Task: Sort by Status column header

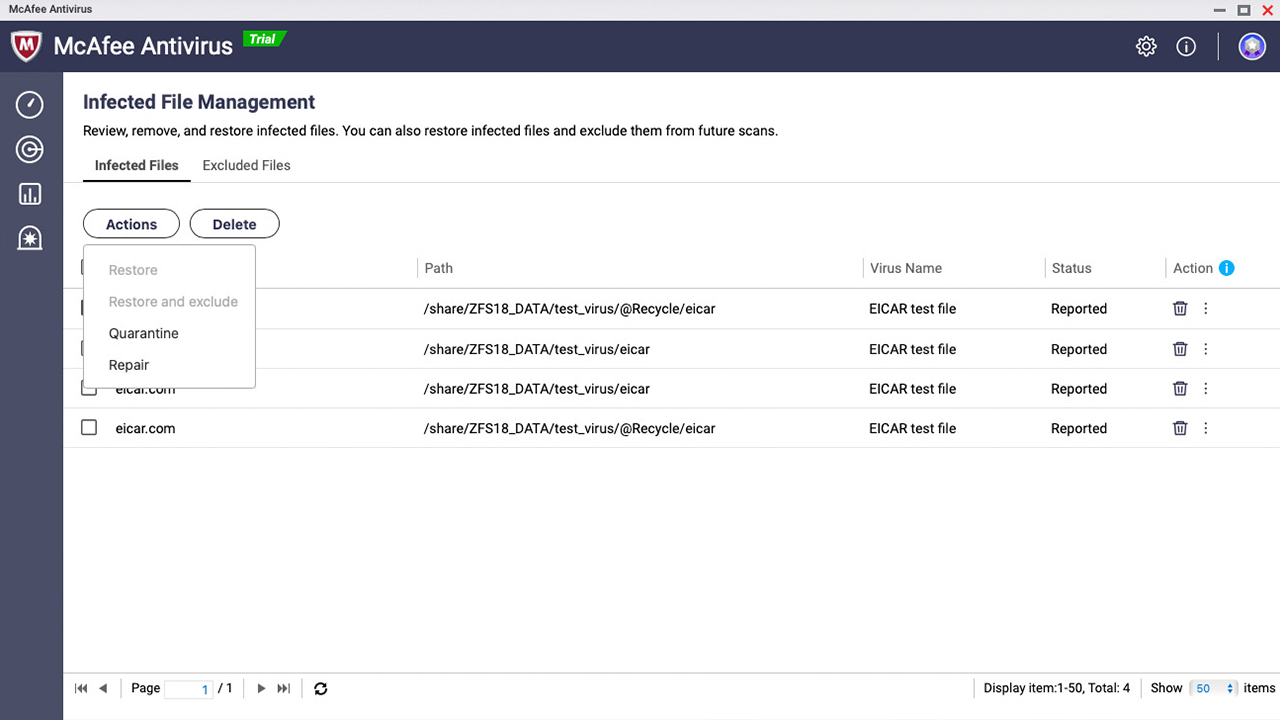Action: [1071, 268]
